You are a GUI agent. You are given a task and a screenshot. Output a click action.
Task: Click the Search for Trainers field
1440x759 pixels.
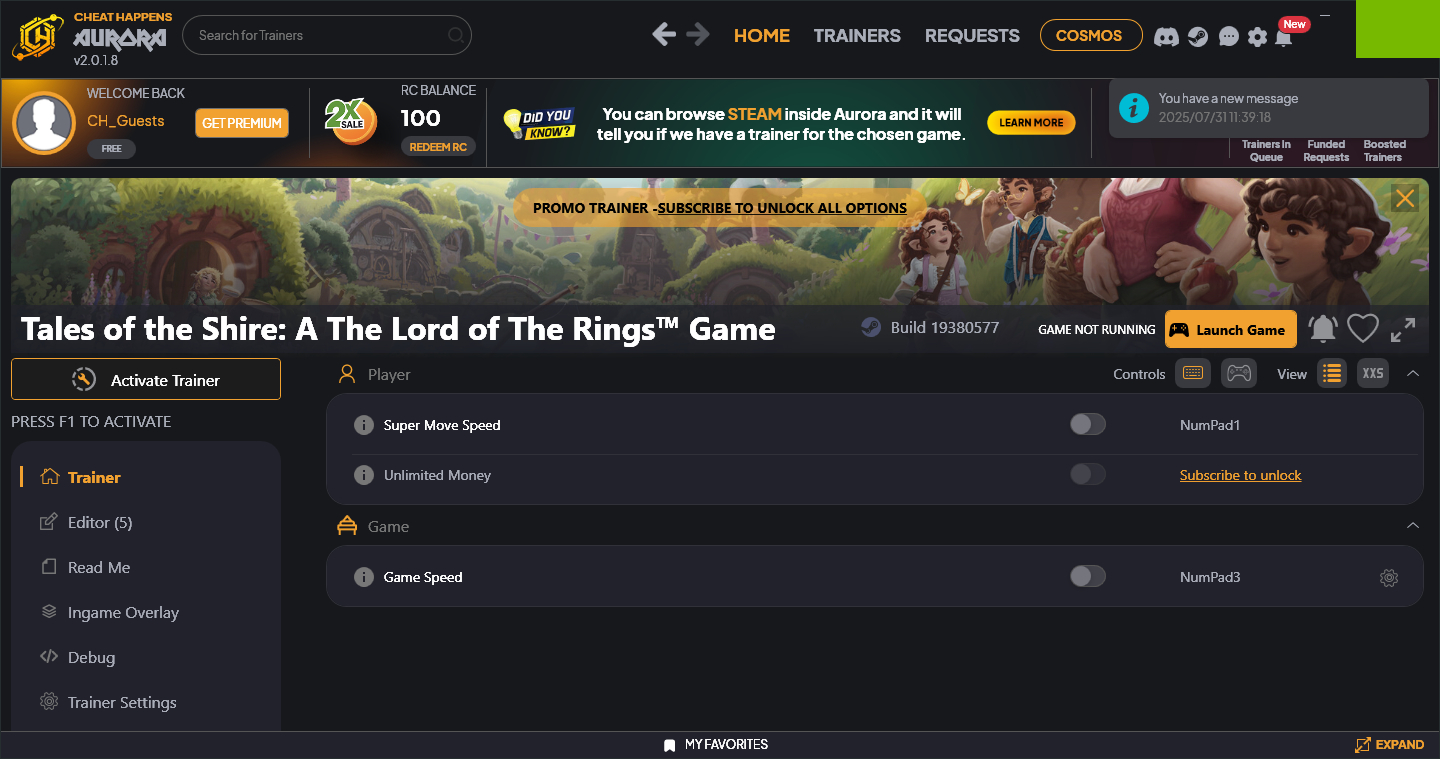[x=327, y=35]
